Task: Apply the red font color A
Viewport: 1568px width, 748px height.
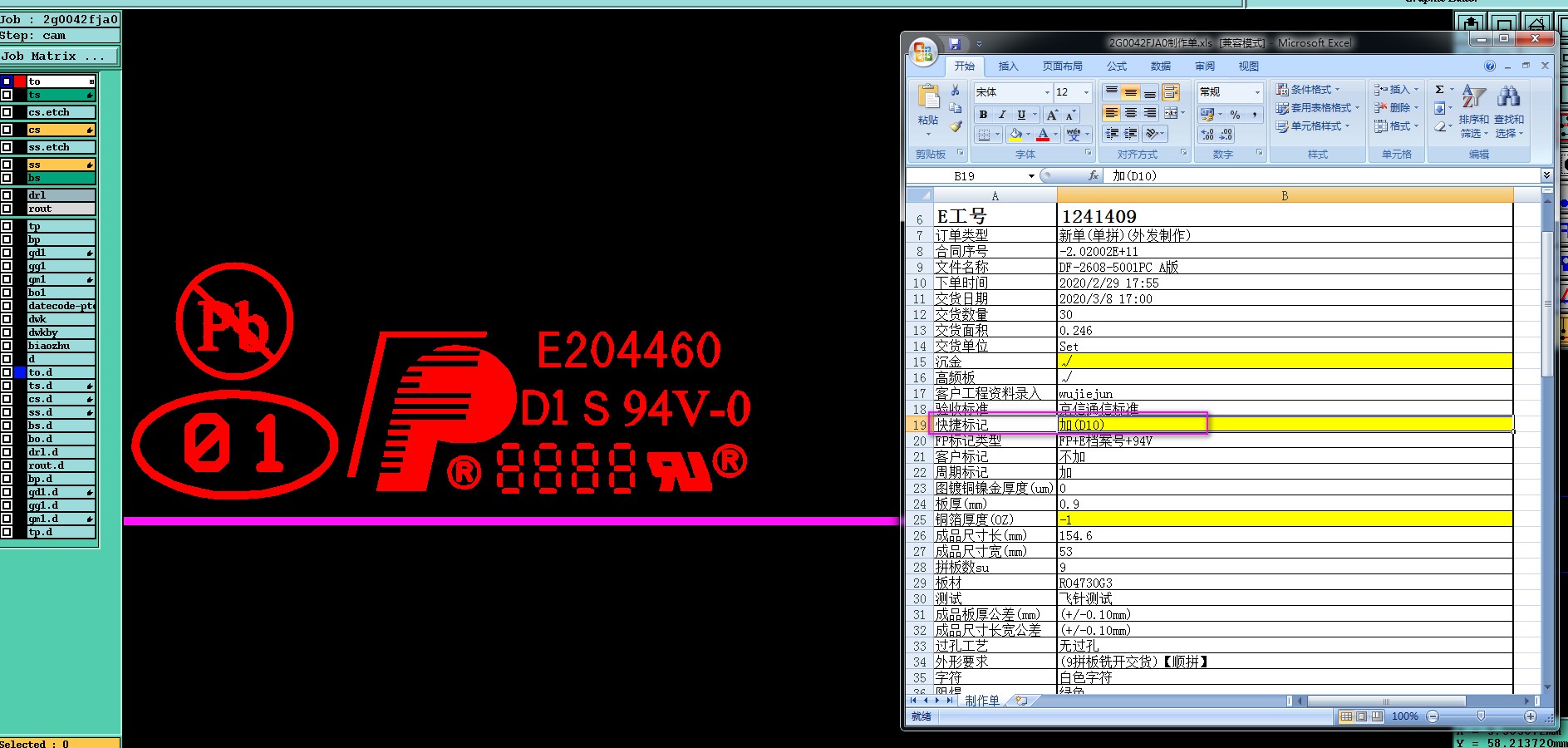Action: coord(1043,134)
